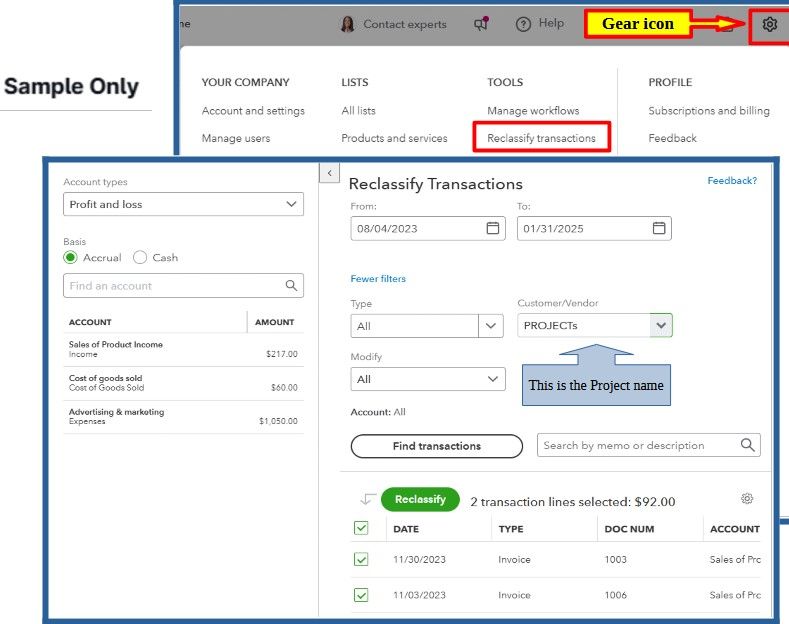Viewport: 789px width, 624px height.
Task: Click the Find an account field
Action: tap(183, 285)
